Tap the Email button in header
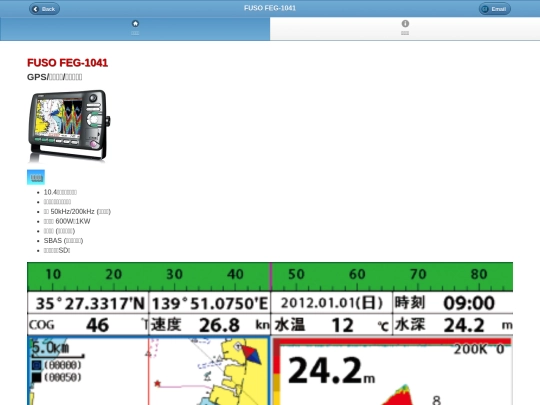The width and height of the screenshot is (540, 405). tap(495, 9)
